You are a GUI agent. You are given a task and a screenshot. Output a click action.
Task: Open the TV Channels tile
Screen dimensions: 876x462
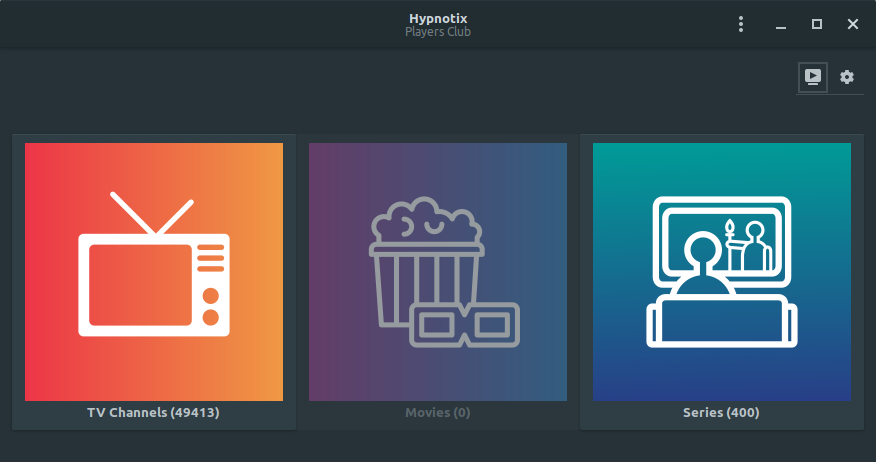coord(154,282)
